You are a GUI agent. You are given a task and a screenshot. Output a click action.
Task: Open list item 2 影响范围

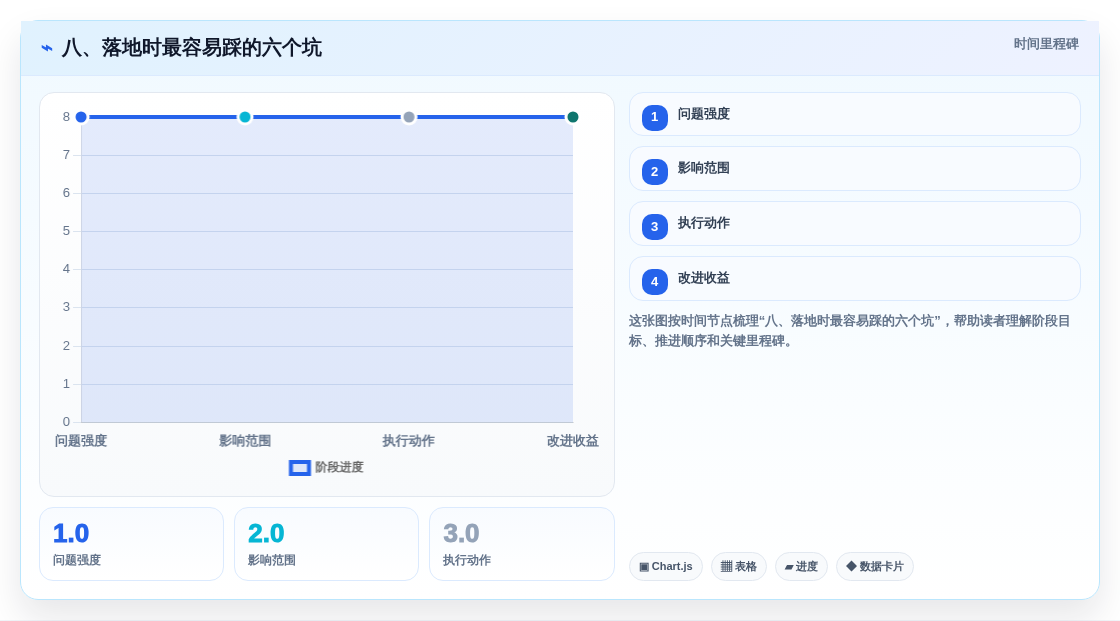tap(854, 169)
